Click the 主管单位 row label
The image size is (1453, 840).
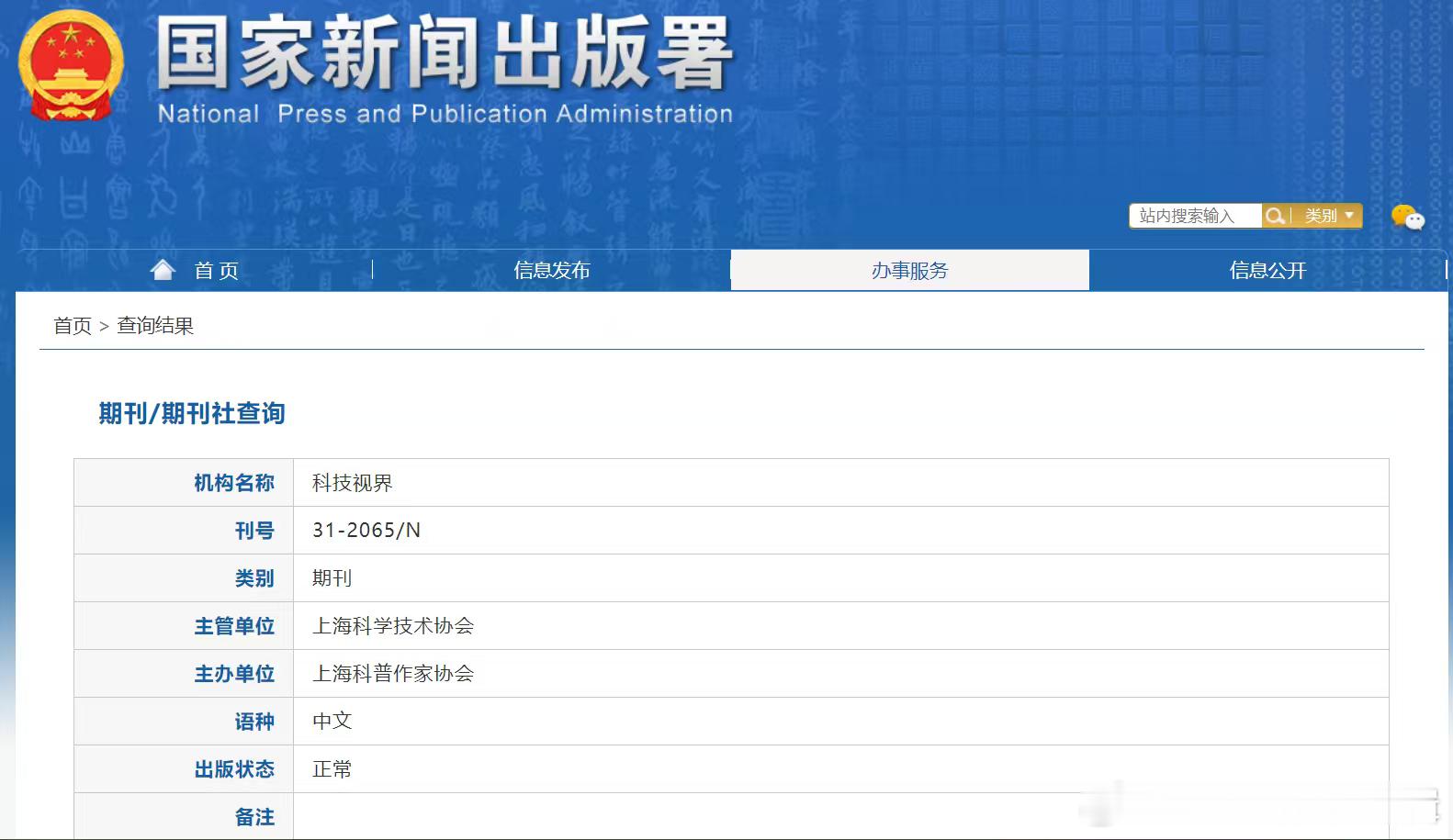[234, 626]
